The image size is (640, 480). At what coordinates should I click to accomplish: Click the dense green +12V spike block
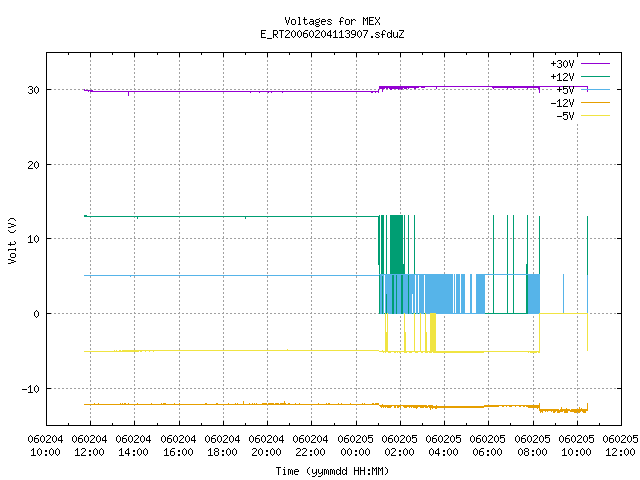396,245
